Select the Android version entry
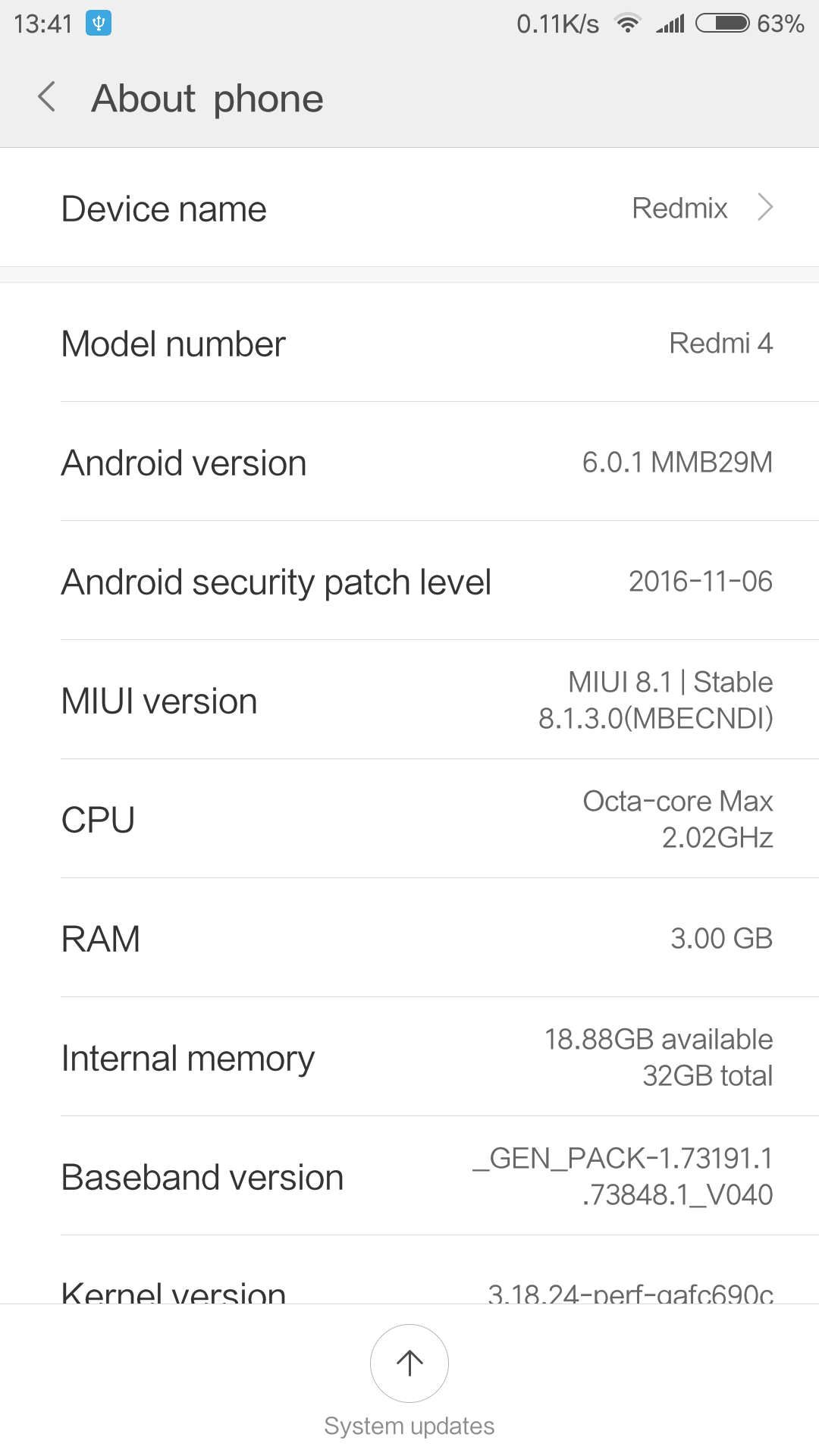 point(409,463)
